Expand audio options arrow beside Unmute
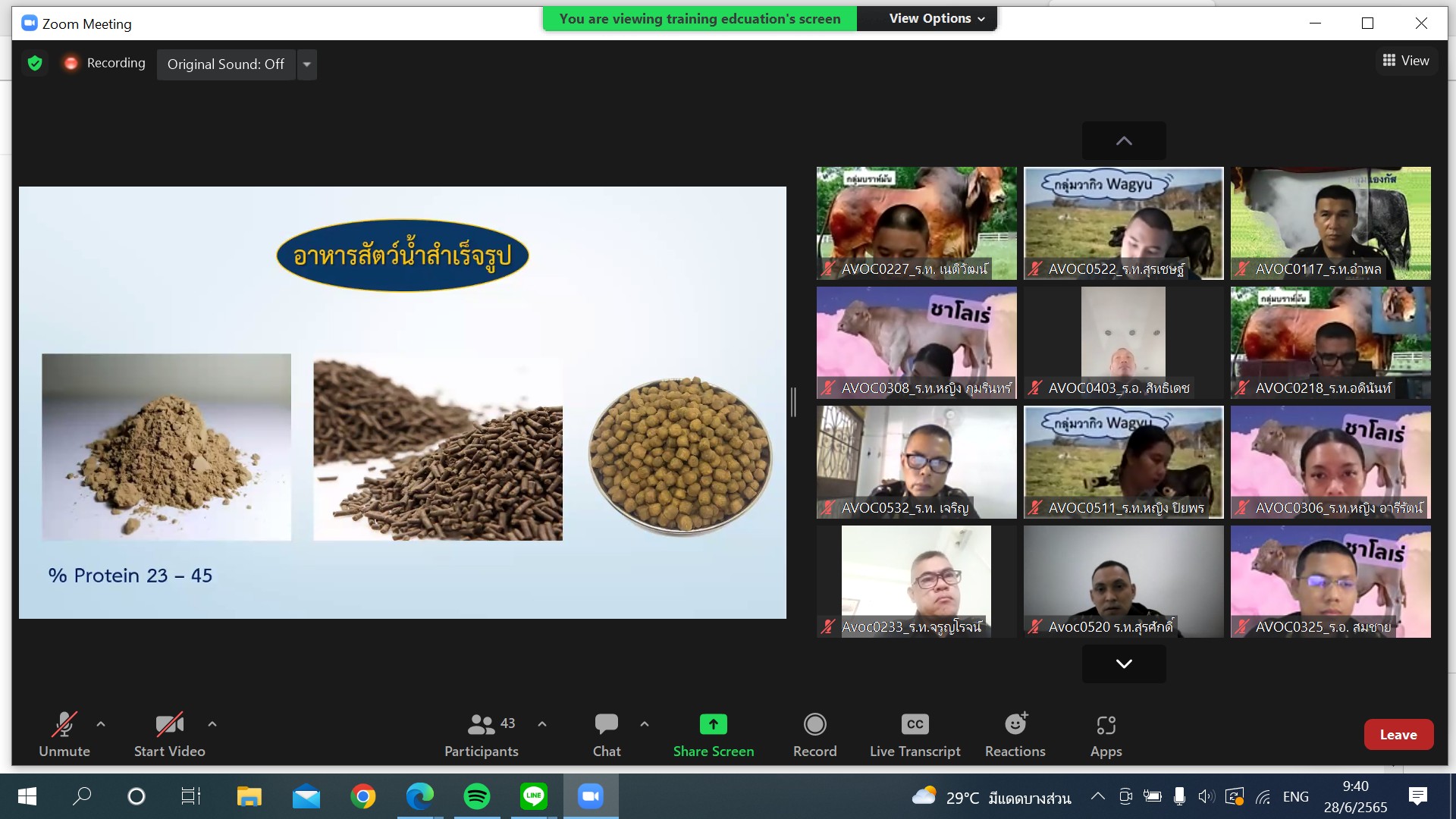This screenshot has width=1456, height=819. pos(101,724)
